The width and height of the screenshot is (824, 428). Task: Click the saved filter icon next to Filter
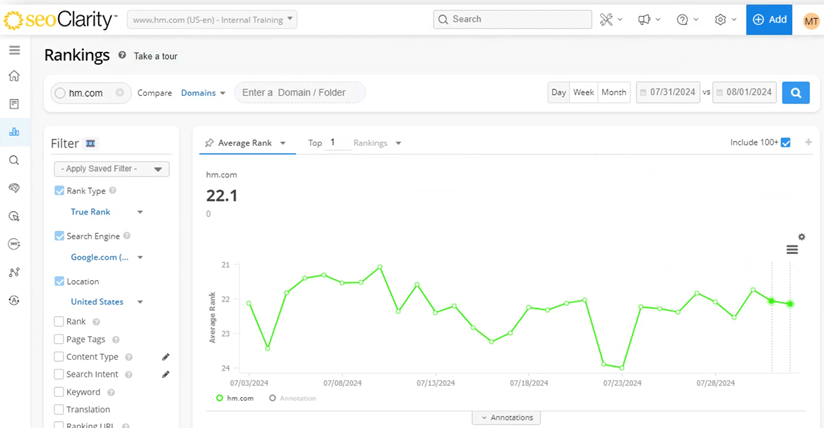coord(90,143)
